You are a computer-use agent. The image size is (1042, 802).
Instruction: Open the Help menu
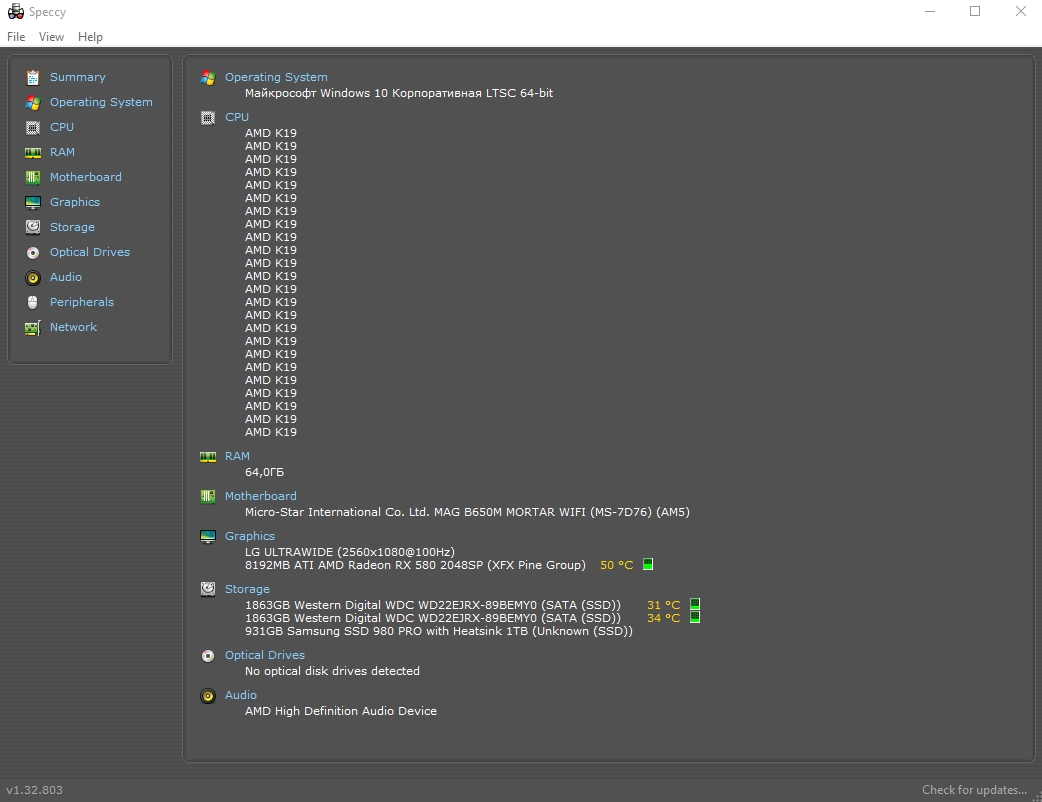[90, 37]
